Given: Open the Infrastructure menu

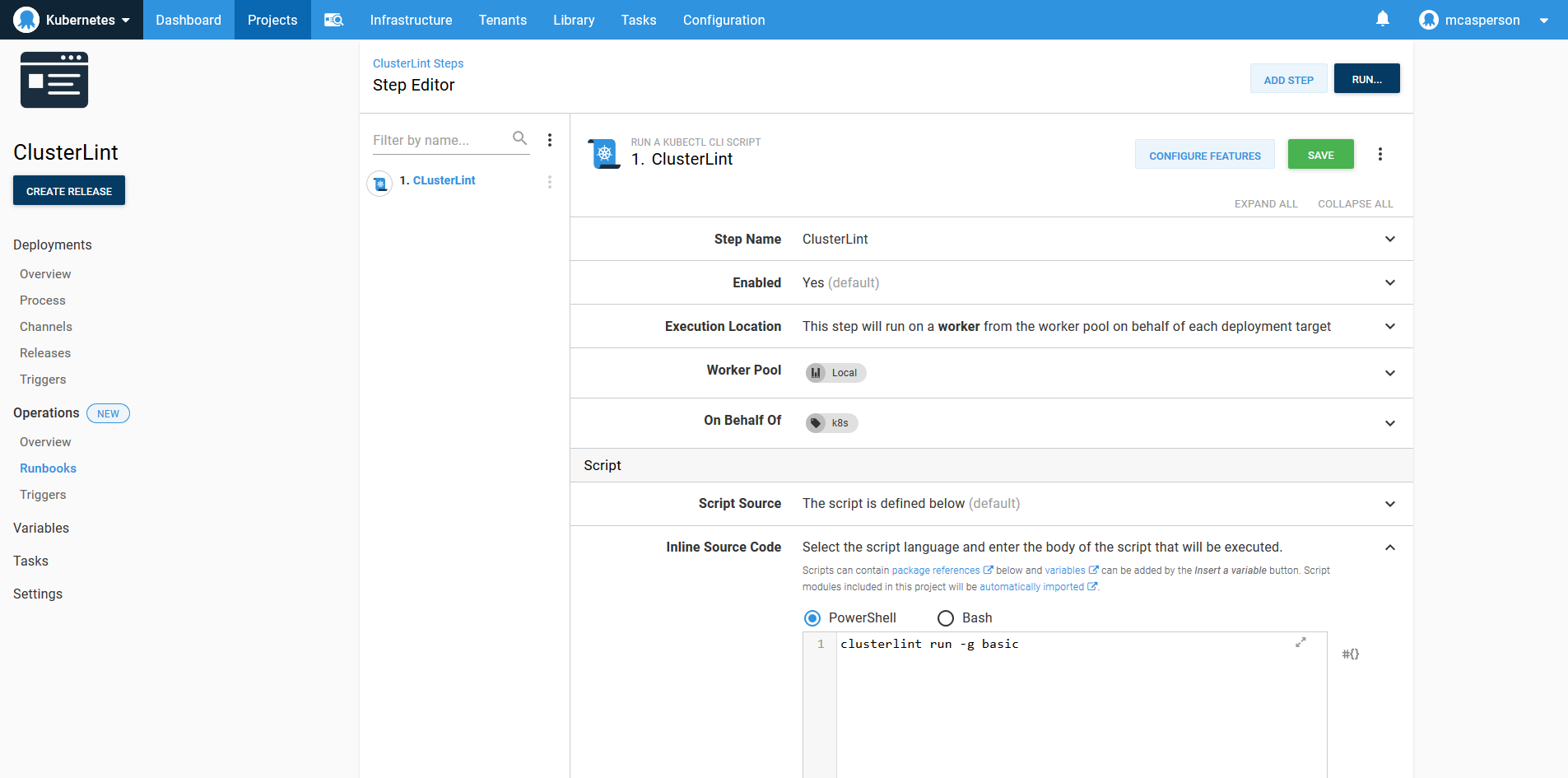Looking at the screenshot, I should (x=411, y=19).
